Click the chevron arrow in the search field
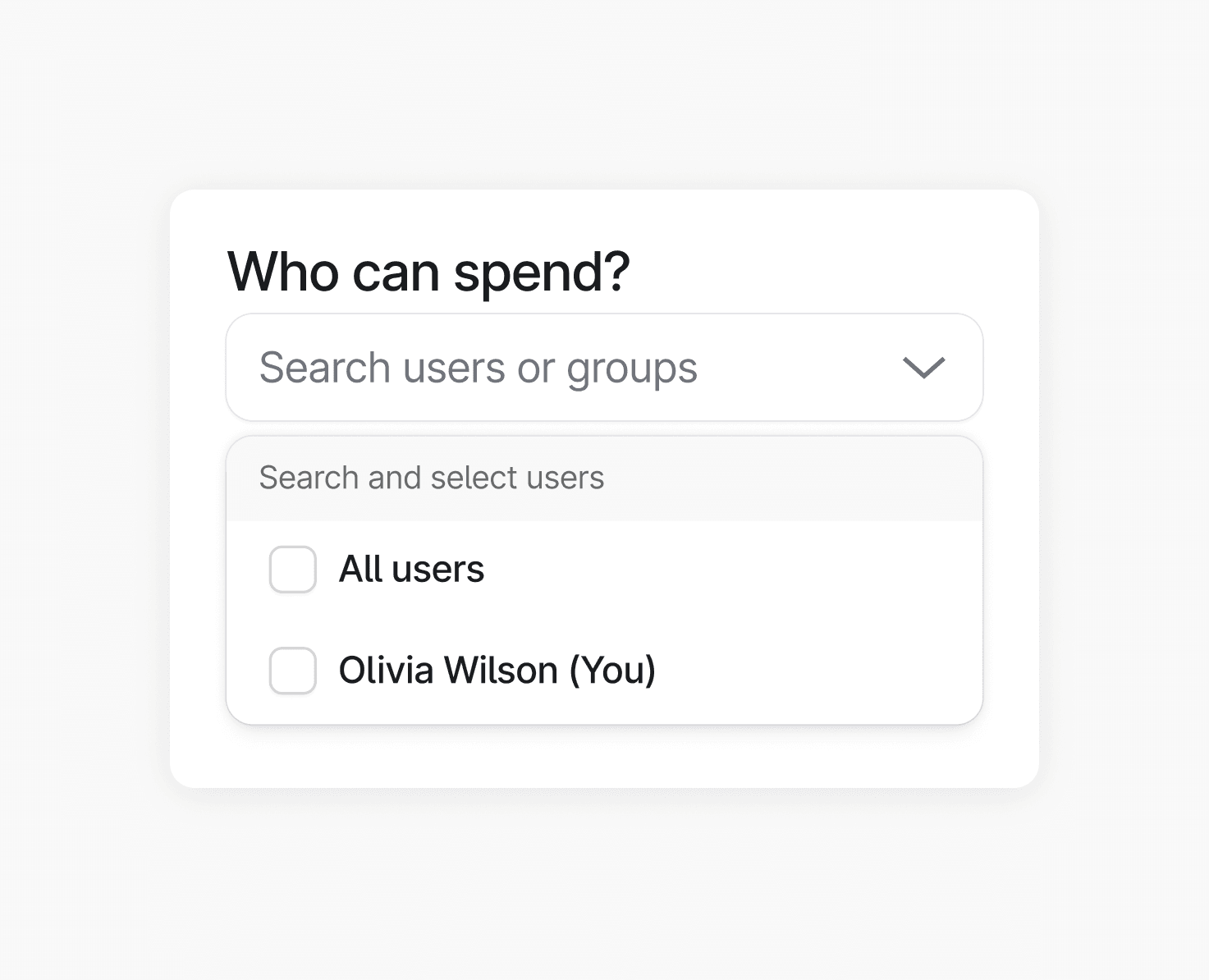 pos(924,369)
